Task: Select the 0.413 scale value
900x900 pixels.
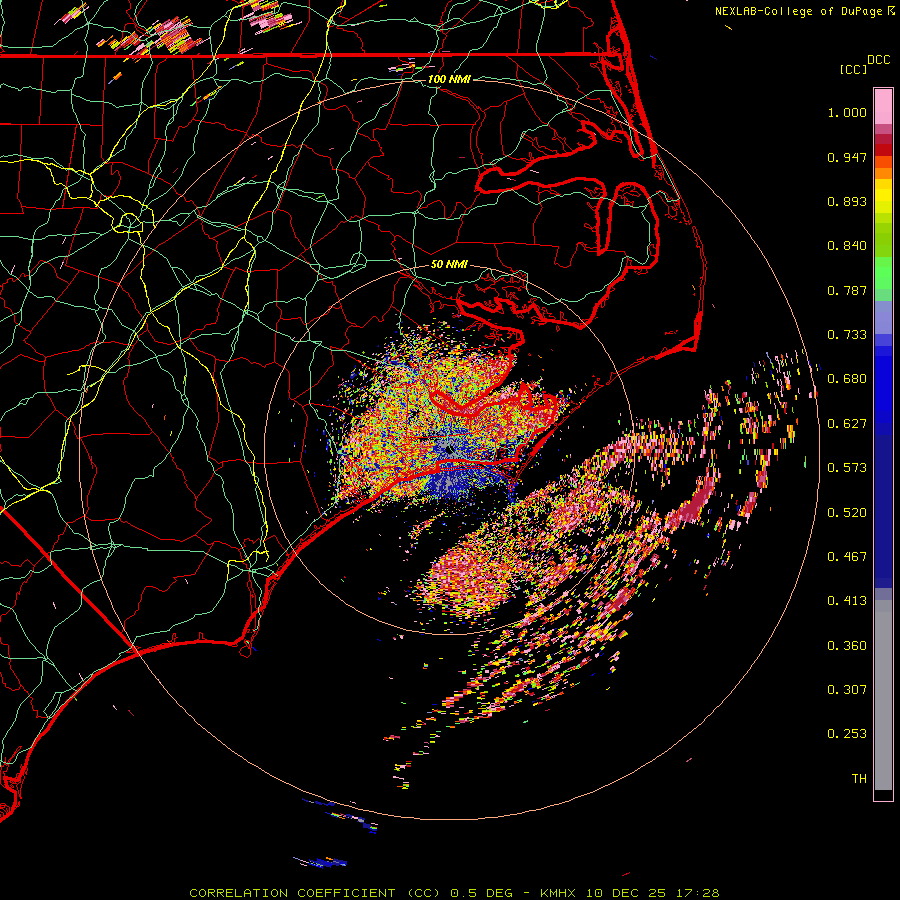Action: point(847,601)
